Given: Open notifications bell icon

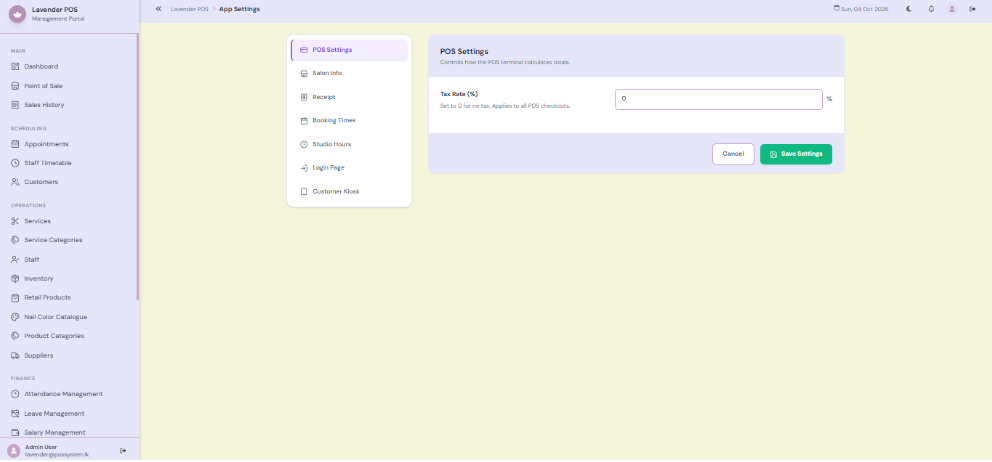Looking at the screenshot, I should pyautogui.click(x=931, y=9).
